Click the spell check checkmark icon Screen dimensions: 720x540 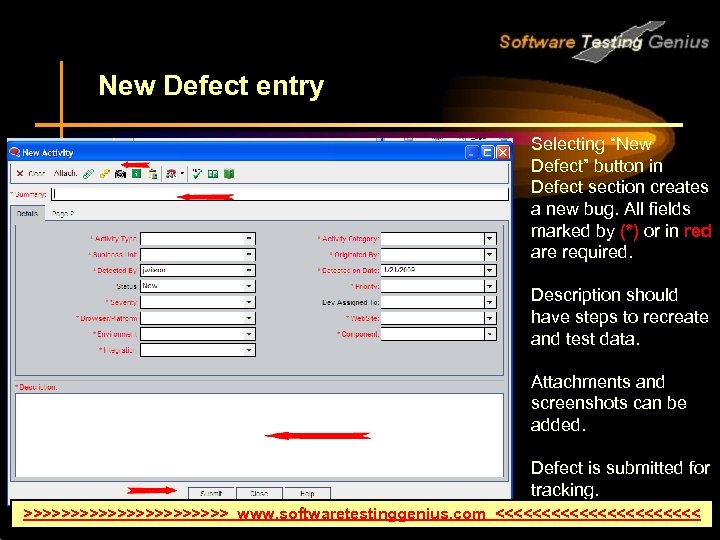pos(197,174)
